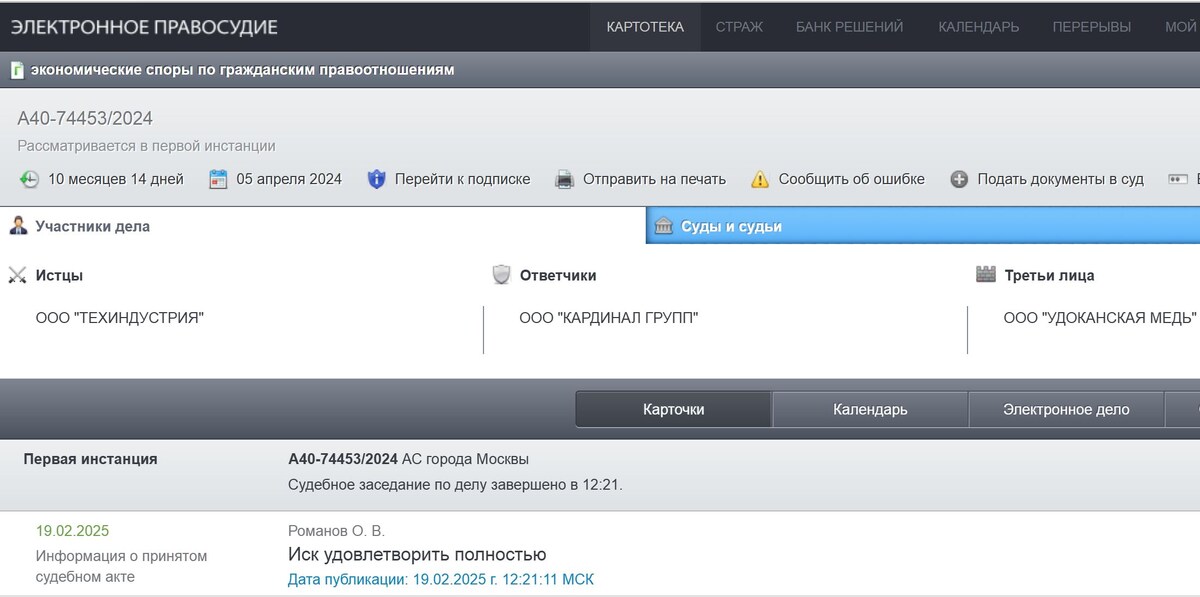Screen dimensions: 1200x597
Task: Click the Ответчики heading
Action: [558, 275]
